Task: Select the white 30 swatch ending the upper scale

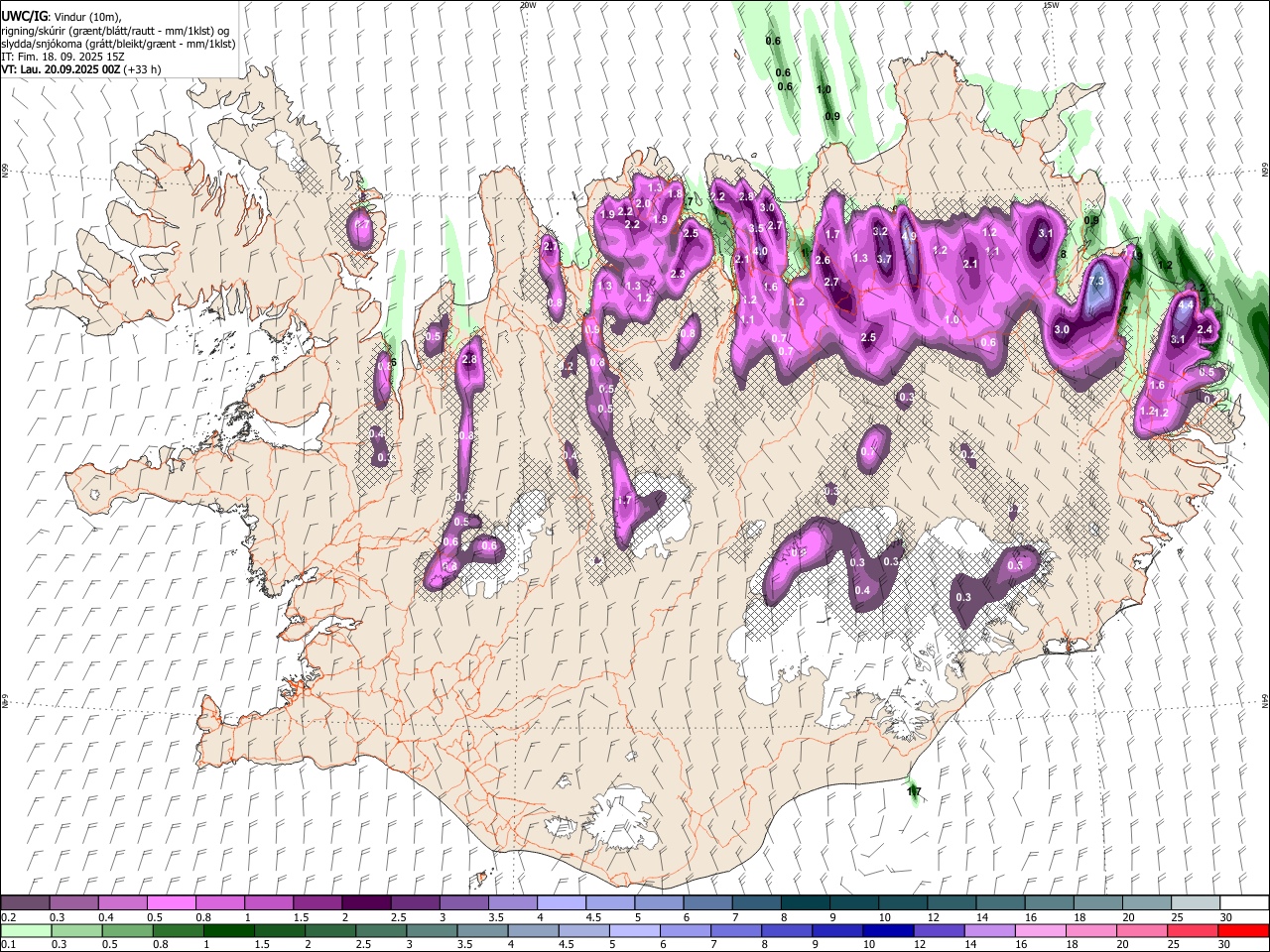Action: click(1243, 902)
